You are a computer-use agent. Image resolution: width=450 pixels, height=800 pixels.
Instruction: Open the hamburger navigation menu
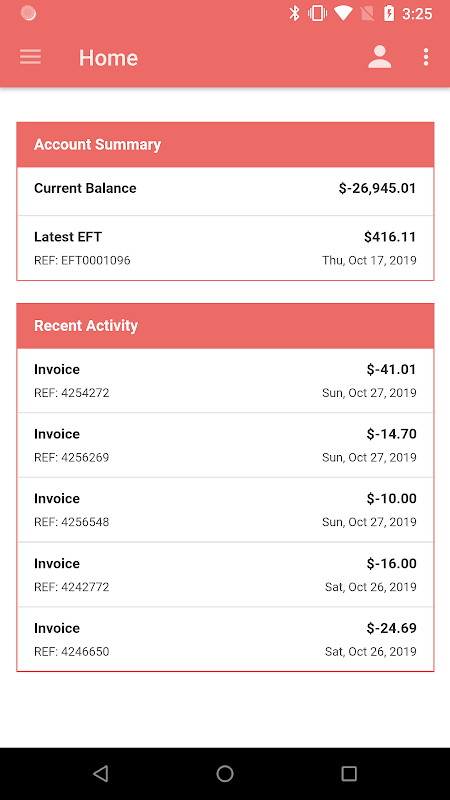[31, 57]
